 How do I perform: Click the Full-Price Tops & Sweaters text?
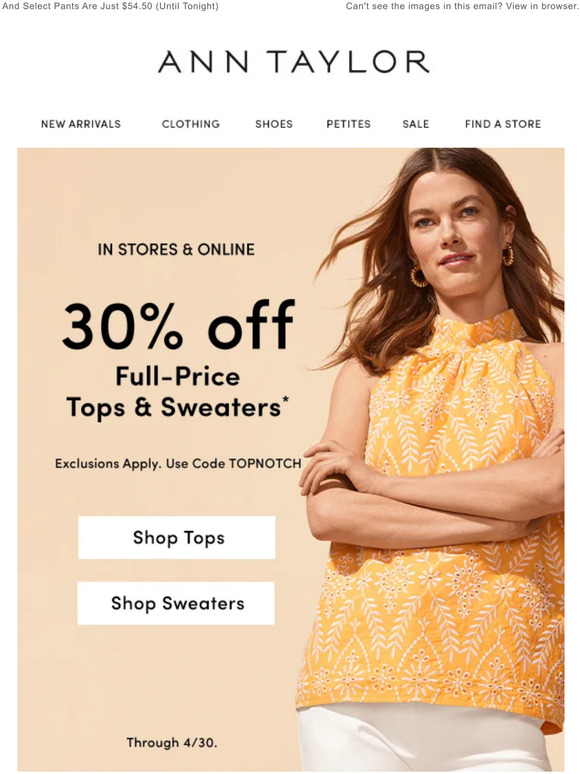click(x=178, y=392)
